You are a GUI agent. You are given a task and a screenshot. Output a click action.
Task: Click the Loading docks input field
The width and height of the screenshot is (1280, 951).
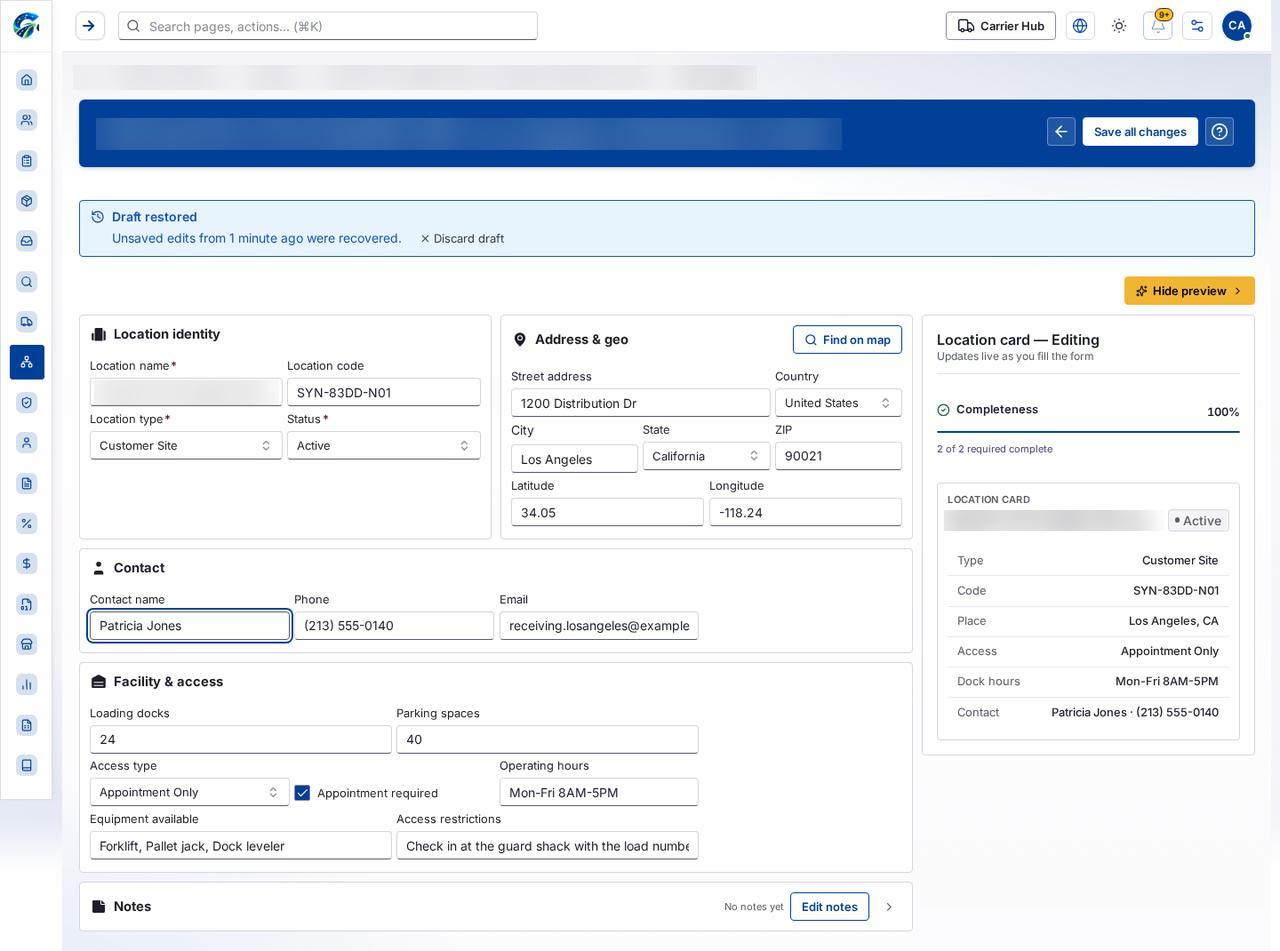(241, 740)
